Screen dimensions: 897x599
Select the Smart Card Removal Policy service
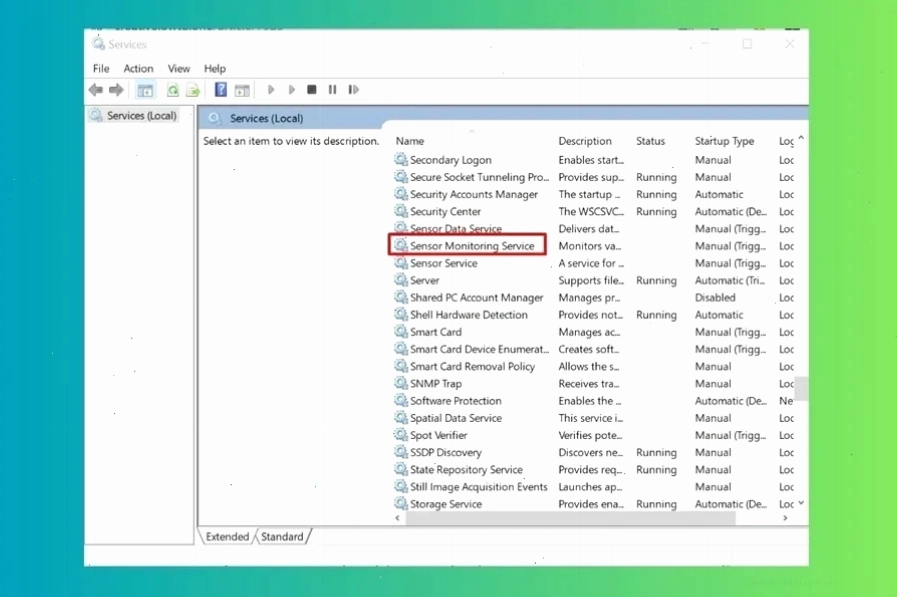pos(472,366)
